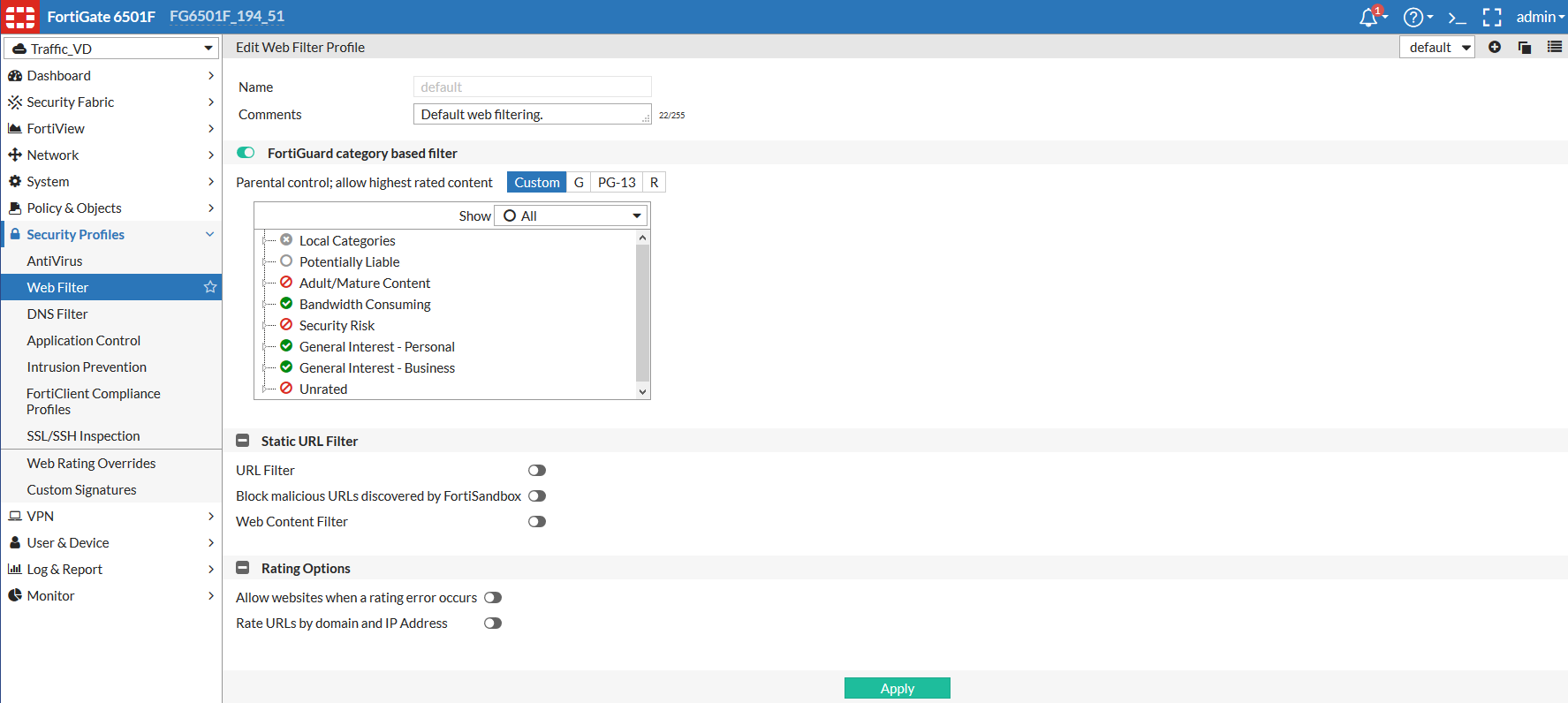
Task: Expand the Policy & Objects chevron
Action: point(211,208)
